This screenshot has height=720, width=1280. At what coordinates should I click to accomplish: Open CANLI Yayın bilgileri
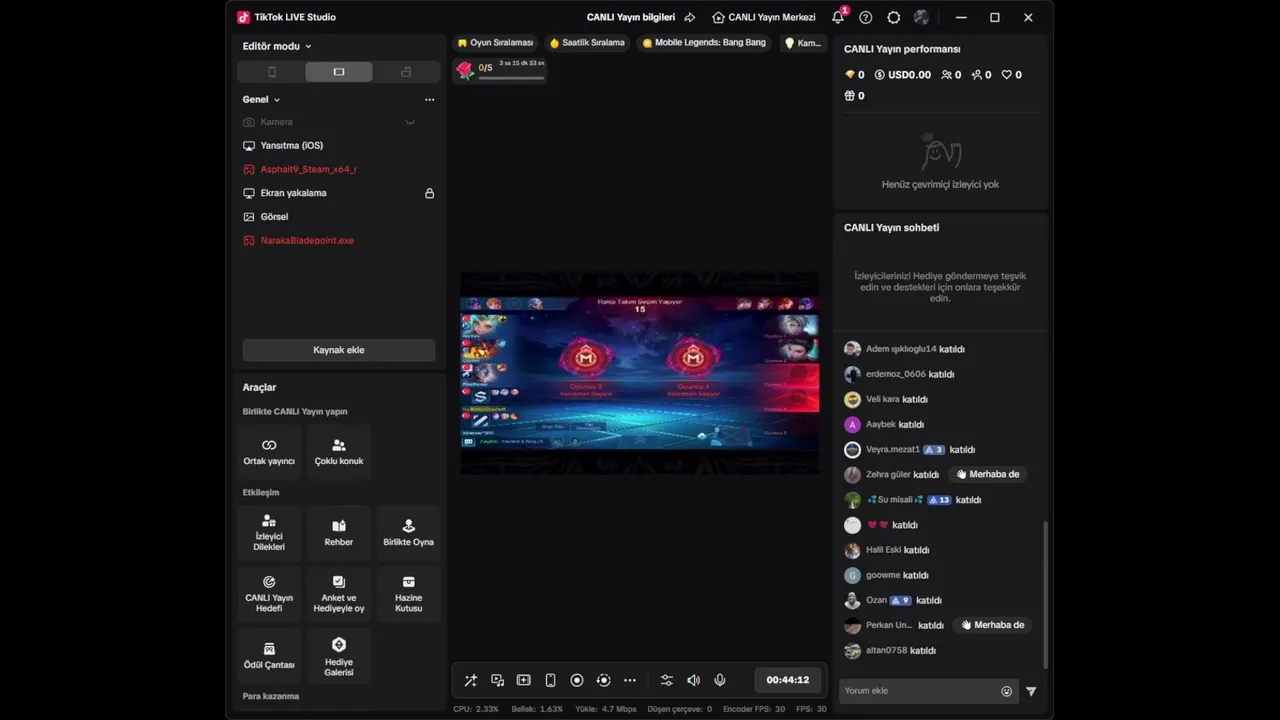pyautogui.click(x=631, y=17)
